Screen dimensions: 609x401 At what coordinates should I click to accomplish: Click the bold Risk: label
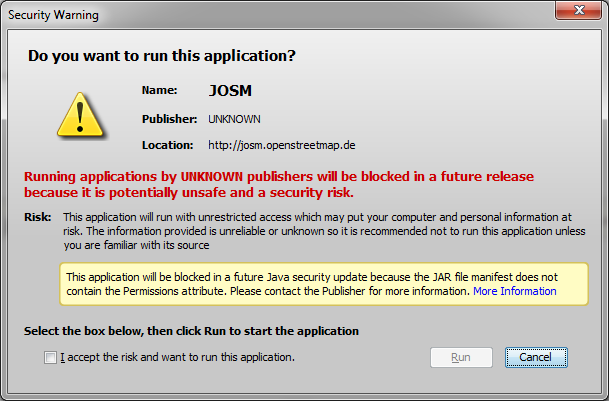click(38, 217)
